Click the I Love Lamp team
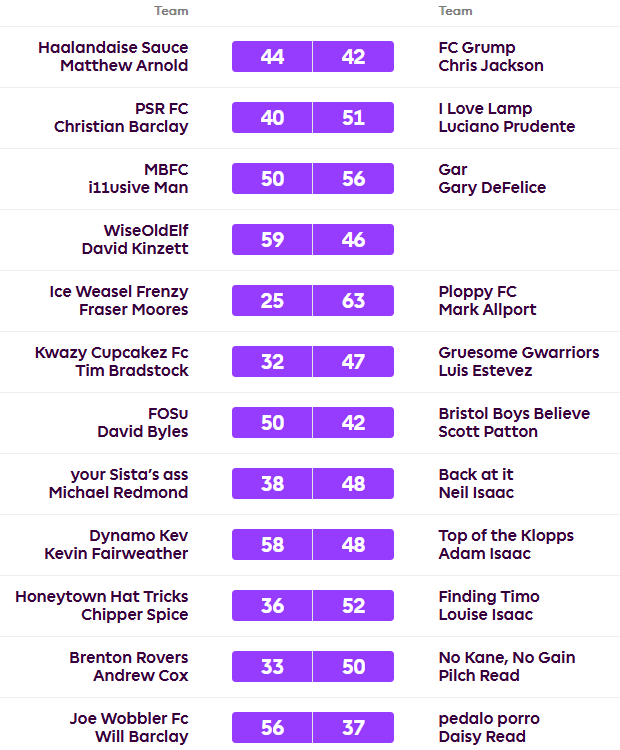Image resolution: width=620 pixels, height=750 pixels. 485,108
